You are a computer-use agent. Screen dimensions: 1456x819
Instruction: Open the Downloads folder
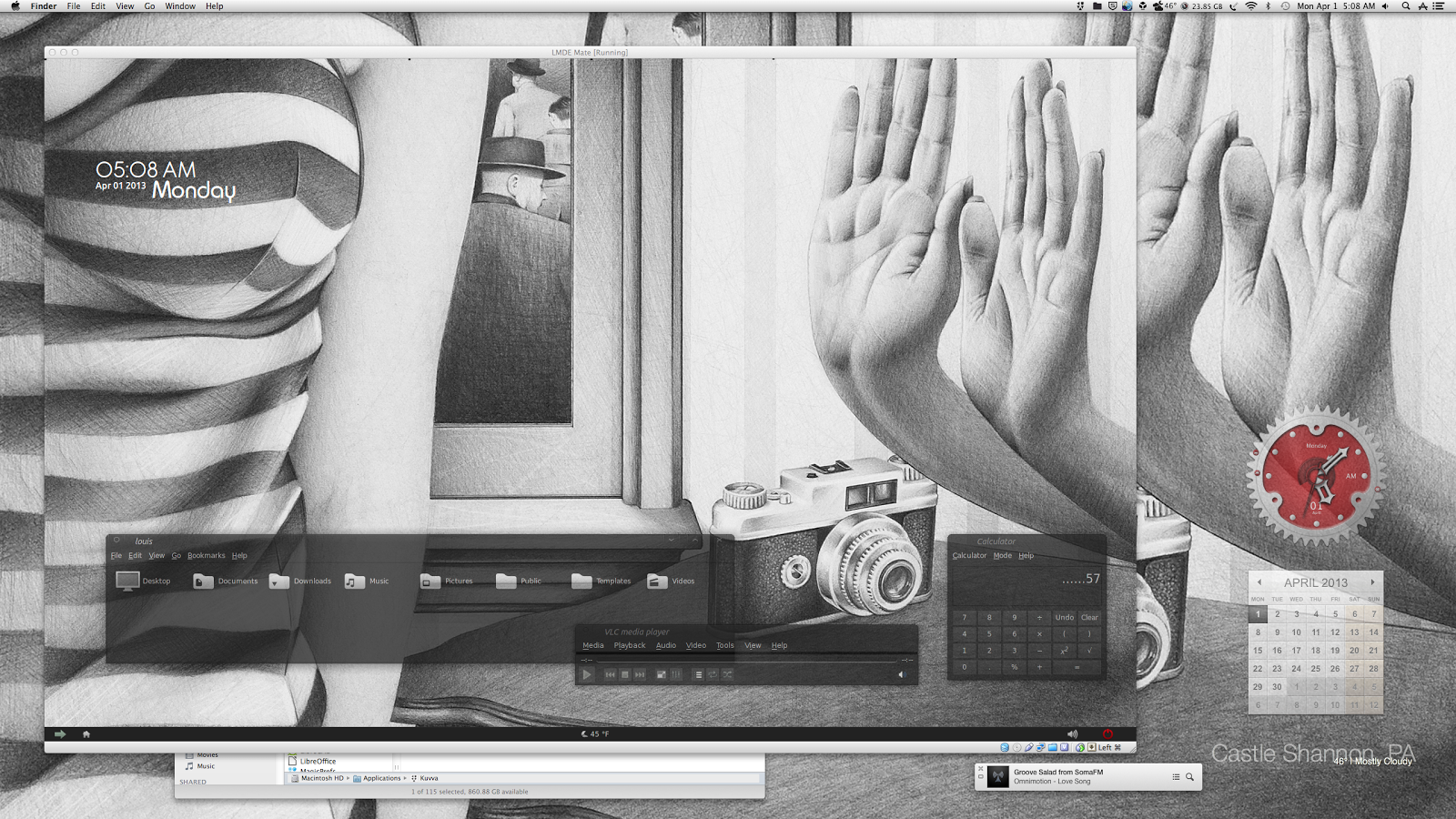(279, 581)
